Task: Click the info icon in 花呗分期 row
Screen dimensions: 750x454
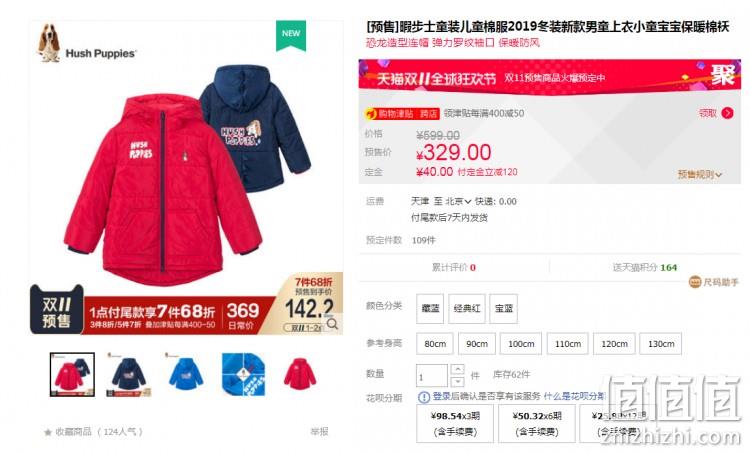Action: [424, 397]
